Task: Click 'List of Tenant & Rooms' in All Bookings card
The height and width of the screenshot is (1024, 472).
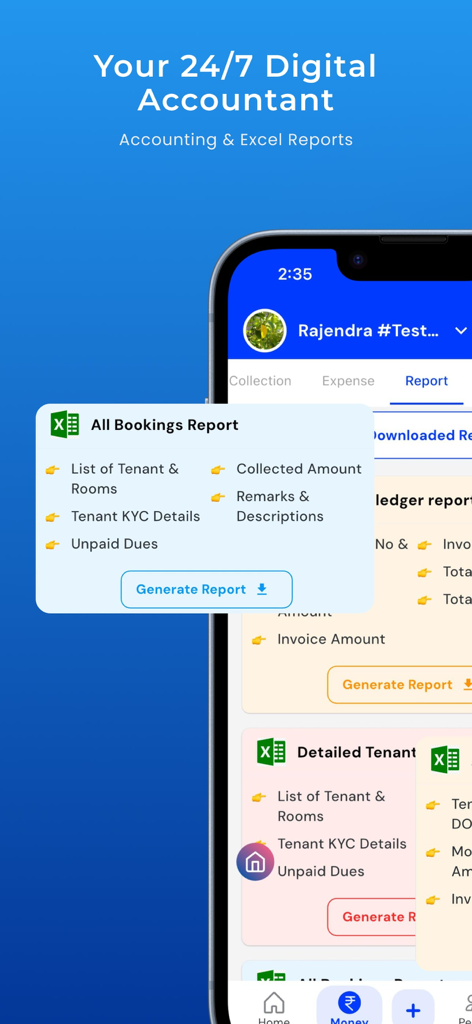Action: [125, 479]
